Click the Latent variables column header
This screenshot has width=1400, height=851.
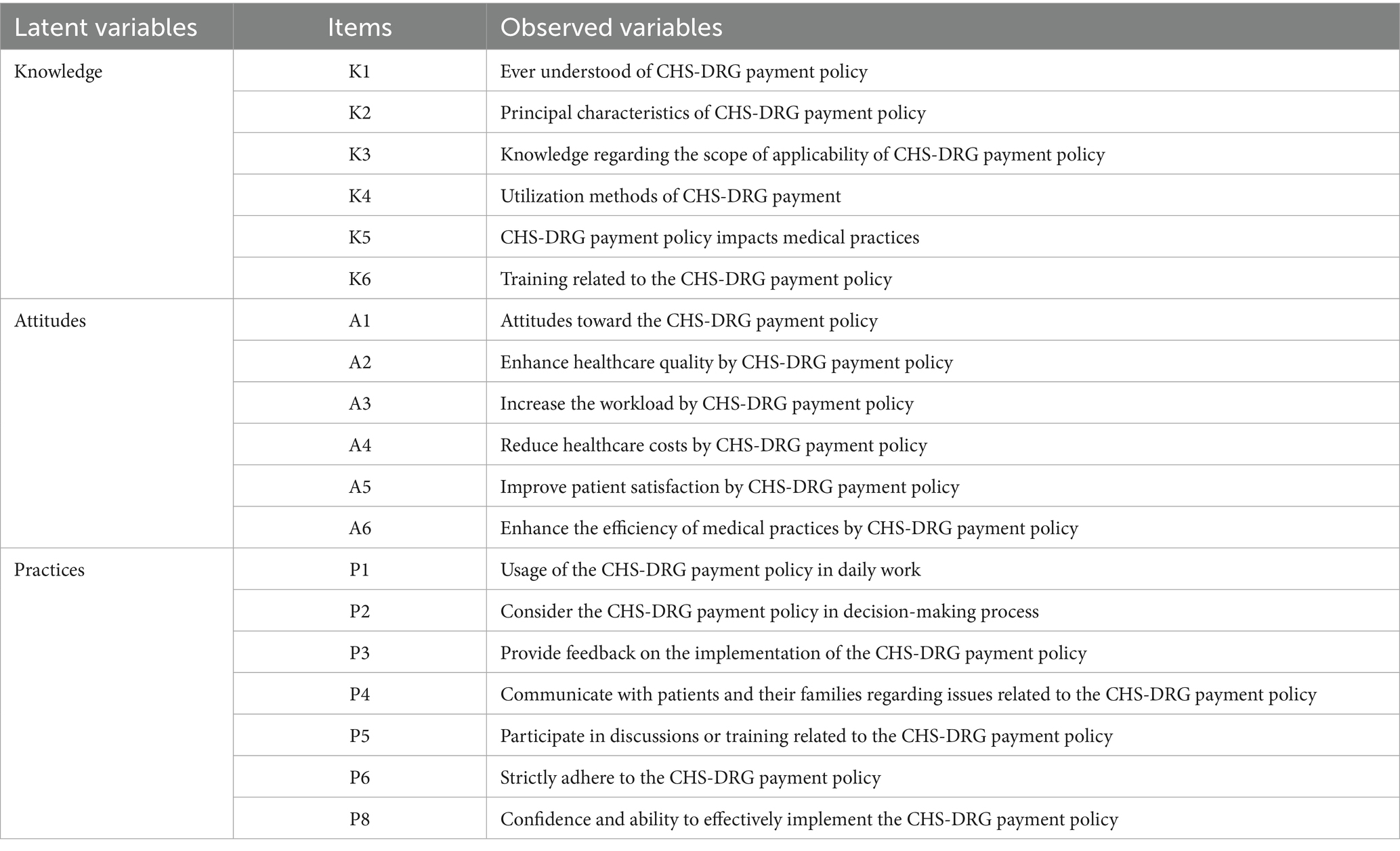[x=106, y=27]
